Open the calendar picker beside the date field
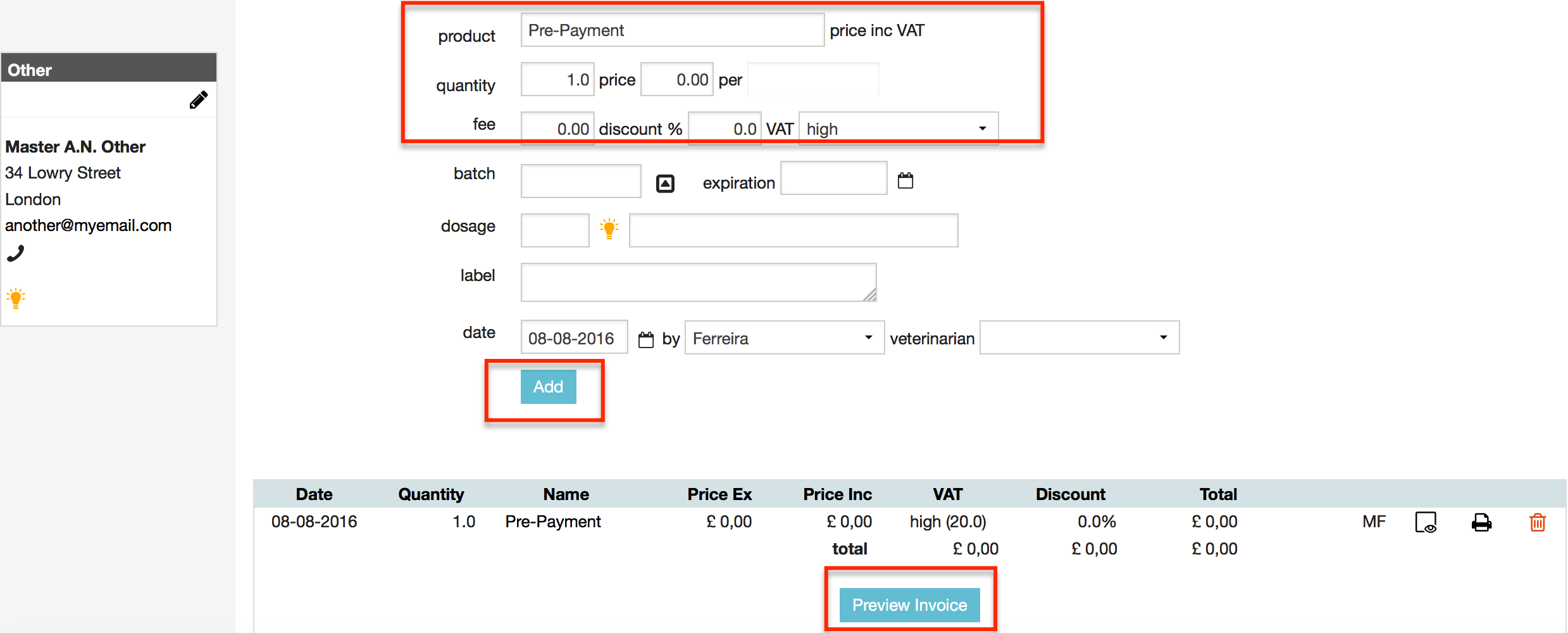Image resolution: width=1568 pixels, height=633 pixels. tap(646, 339)
